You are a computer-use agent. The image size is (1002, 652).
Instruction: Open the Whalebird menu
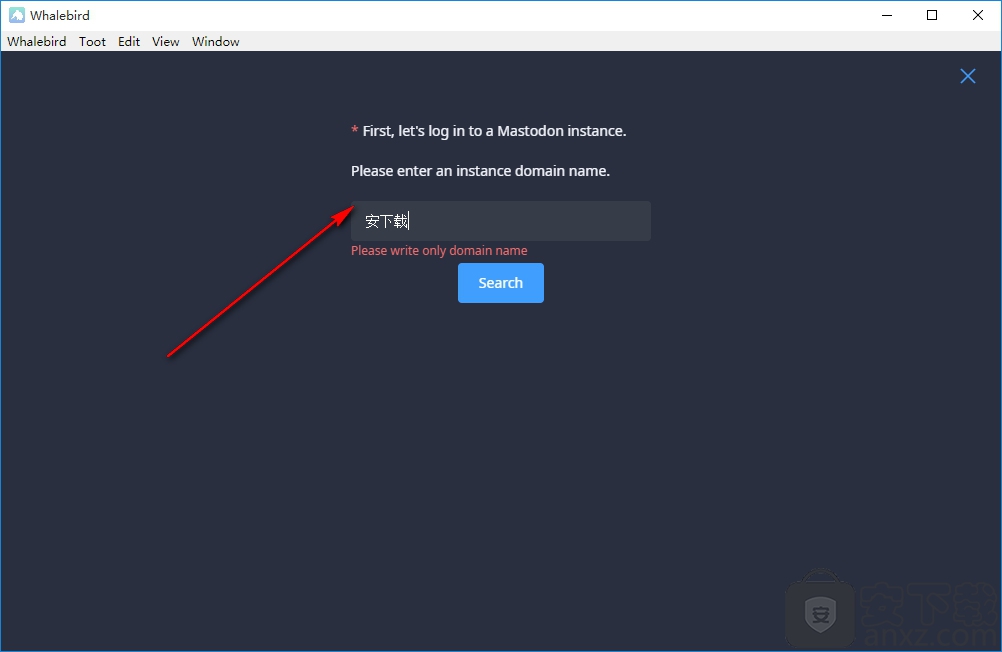point(36,42)
